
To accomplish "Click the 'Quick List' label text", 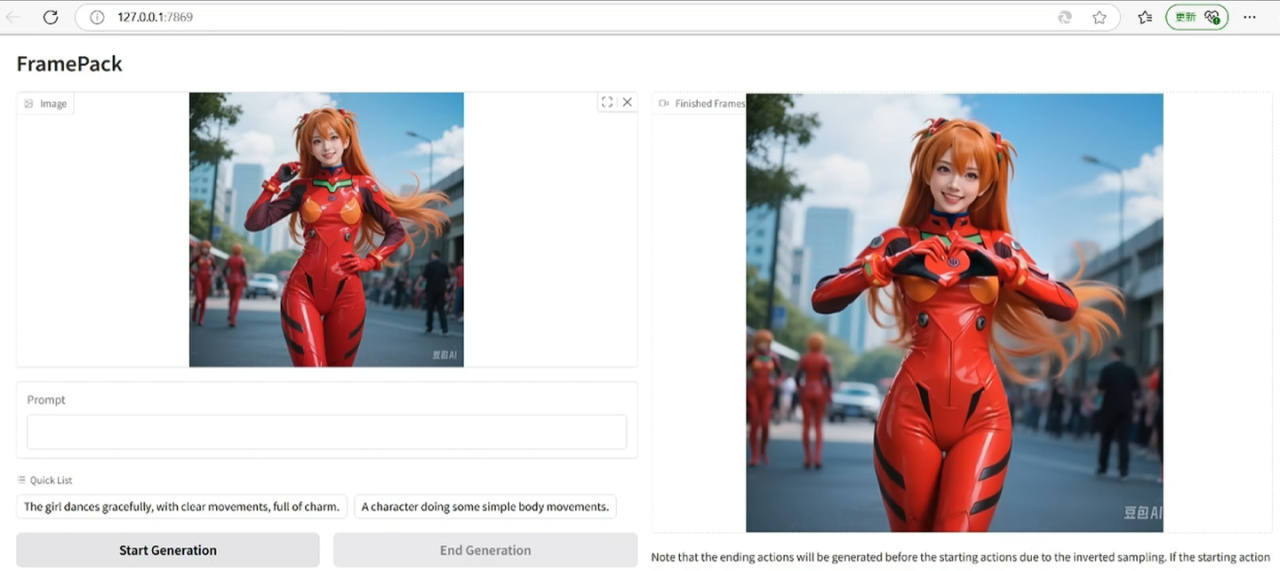I will click(51, 480).
